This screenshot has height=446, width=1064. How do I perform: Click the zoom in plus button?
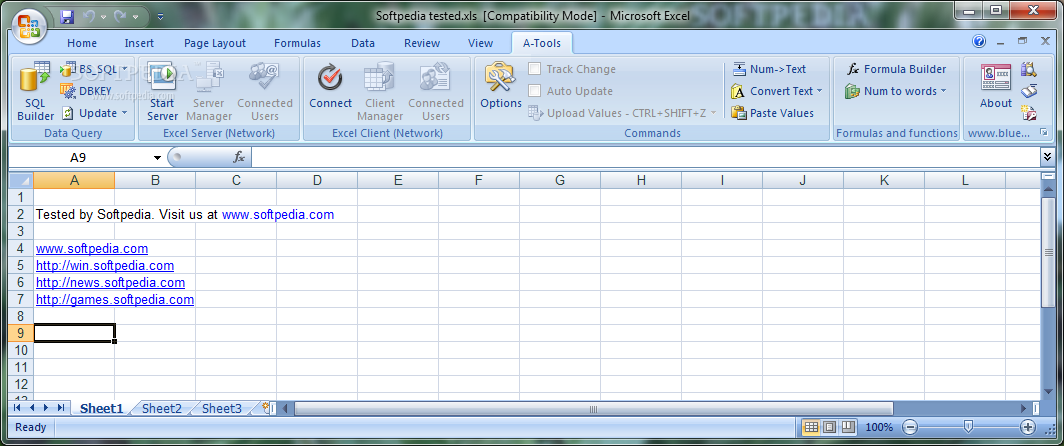(1028, 427)
